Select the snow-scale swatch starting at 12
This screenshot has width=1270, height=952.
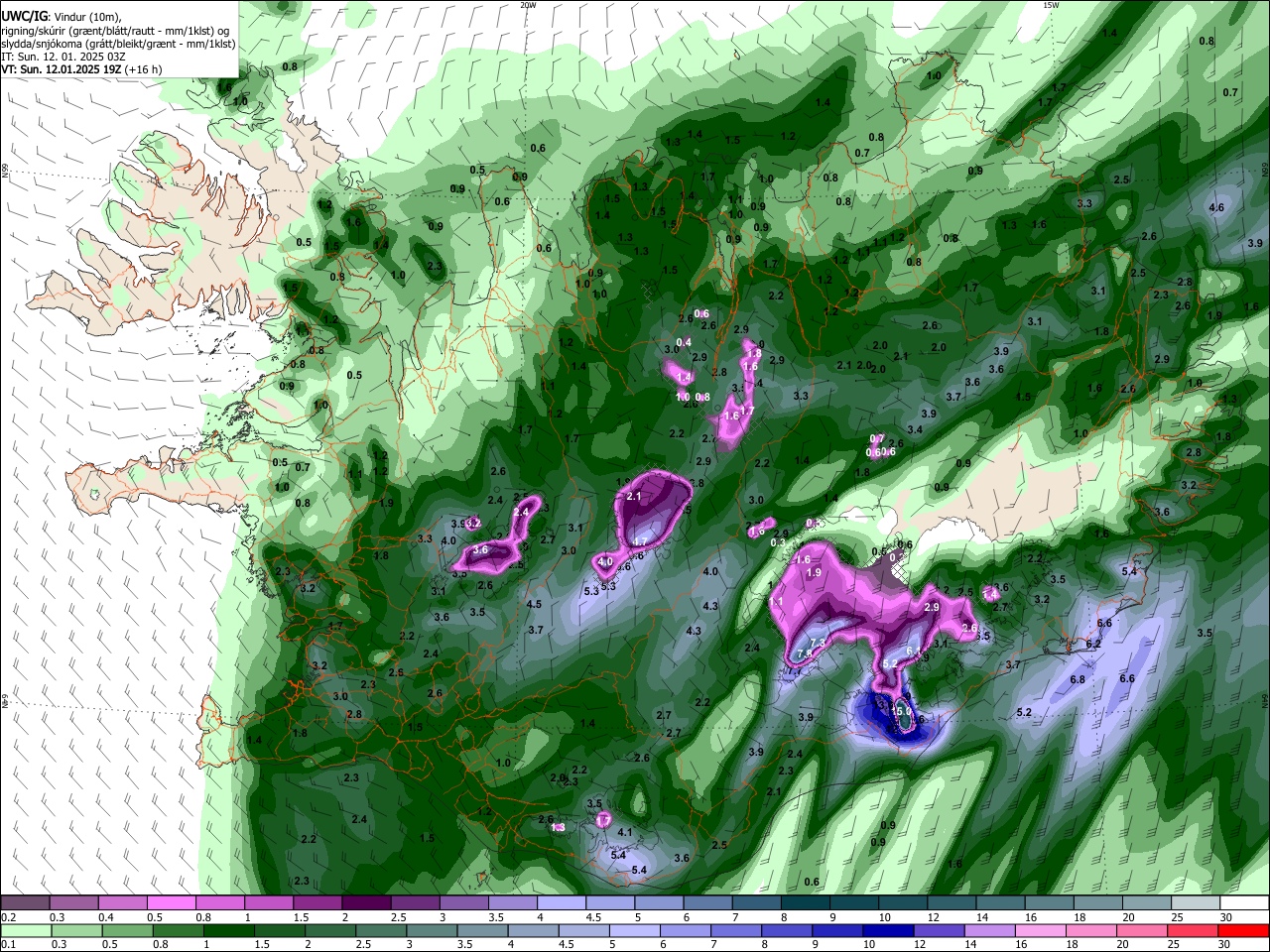coord(952,902)
